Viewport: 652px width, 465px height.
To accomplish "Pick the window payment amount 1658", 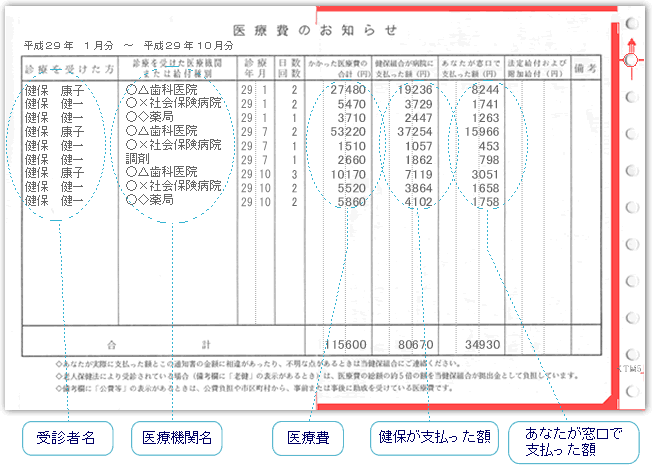I will click(485, 188).
